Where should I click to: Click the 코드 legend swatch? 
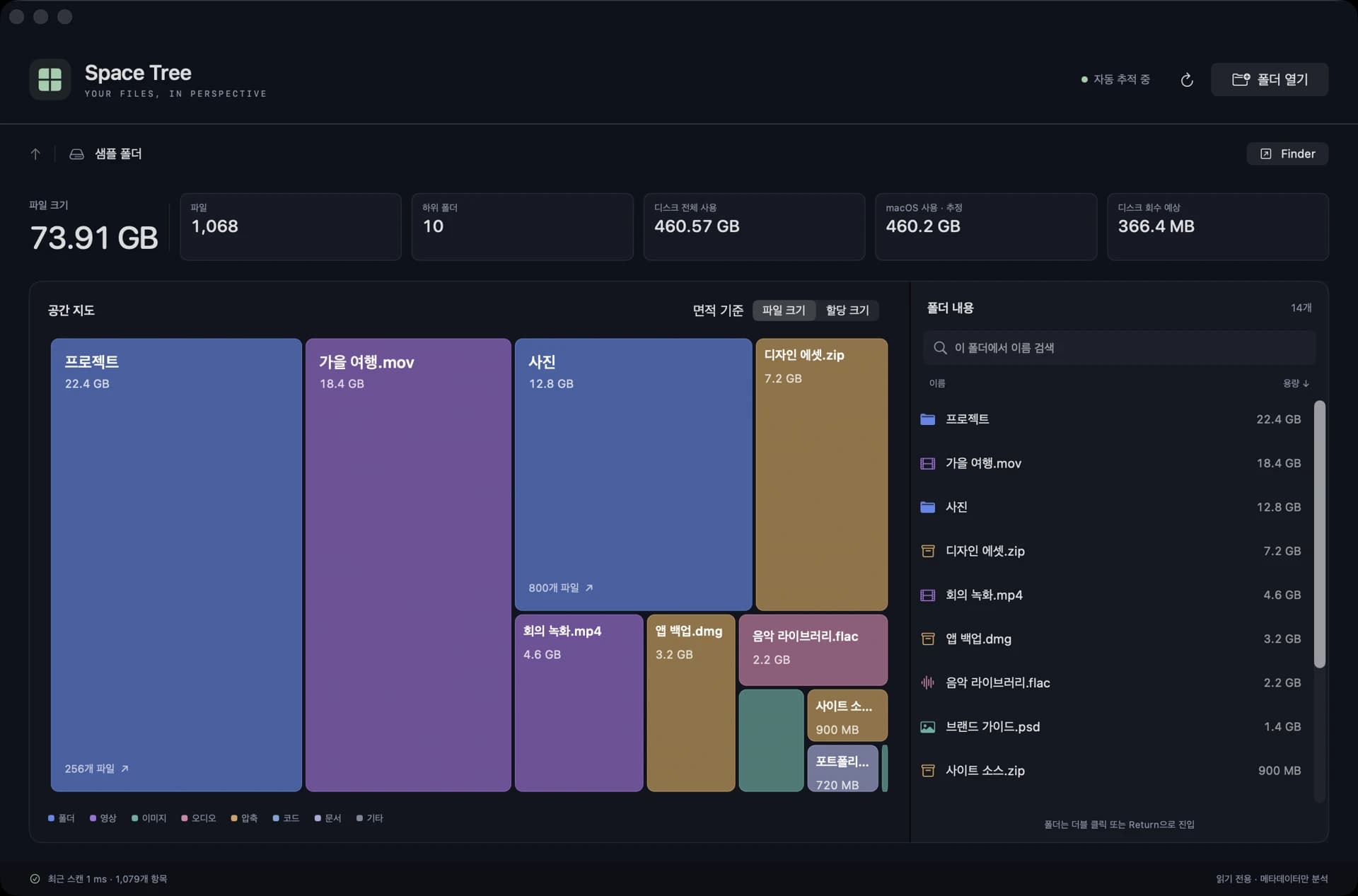click(x=276, y=818)
